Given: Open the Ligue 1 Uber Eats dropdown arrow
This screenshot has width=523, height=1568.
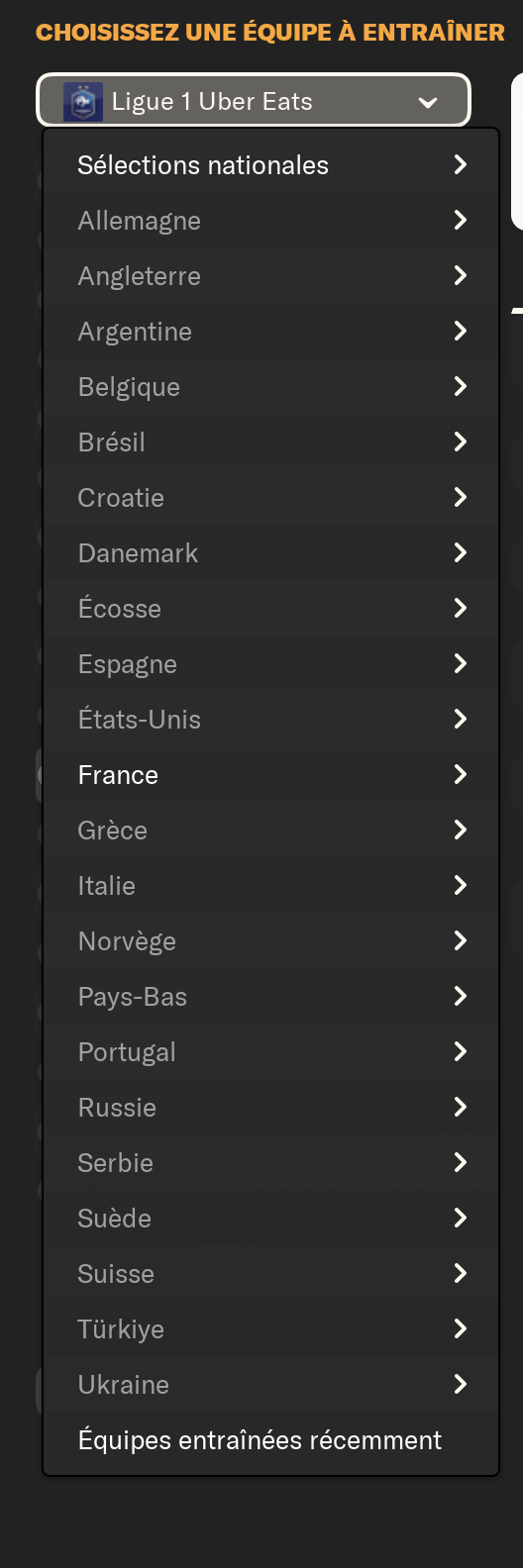Looking at the screenshot, I should click(428, 102).
